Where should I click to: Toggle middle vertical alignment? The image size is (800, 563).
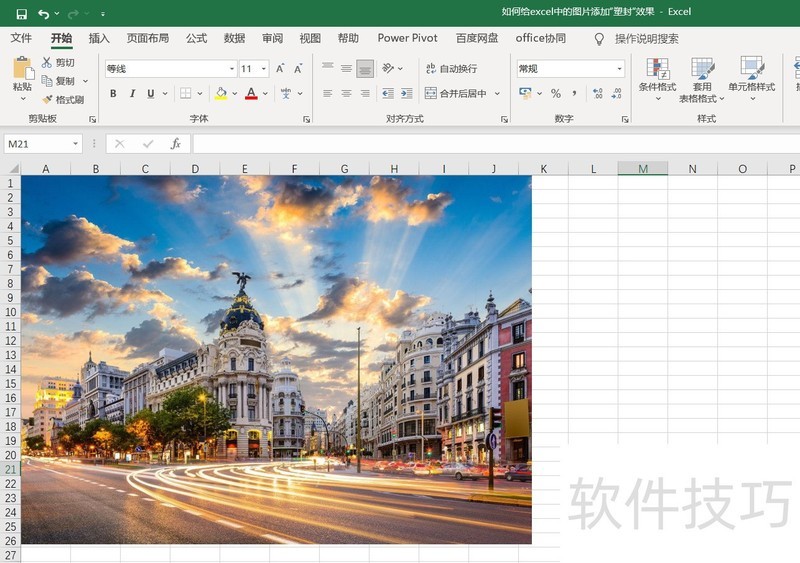click(346, 68)
